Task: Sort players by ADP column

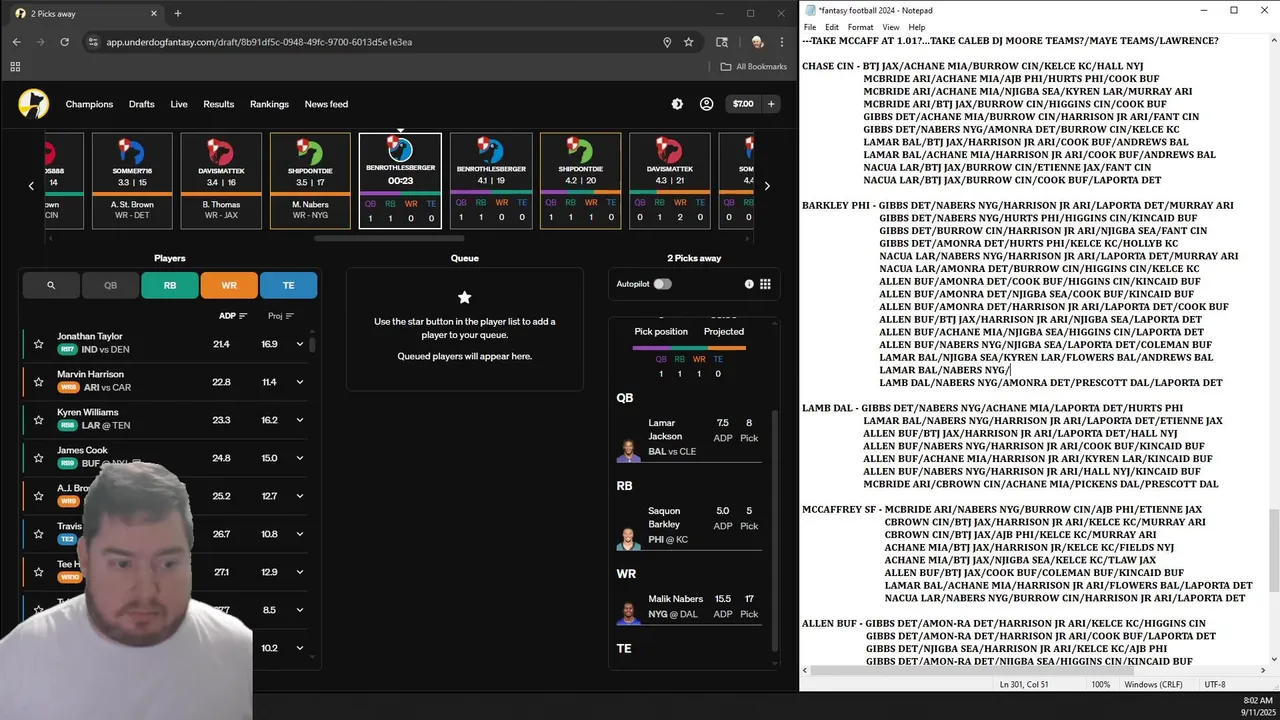Action: pyautogui.click(x=233, y=316)
